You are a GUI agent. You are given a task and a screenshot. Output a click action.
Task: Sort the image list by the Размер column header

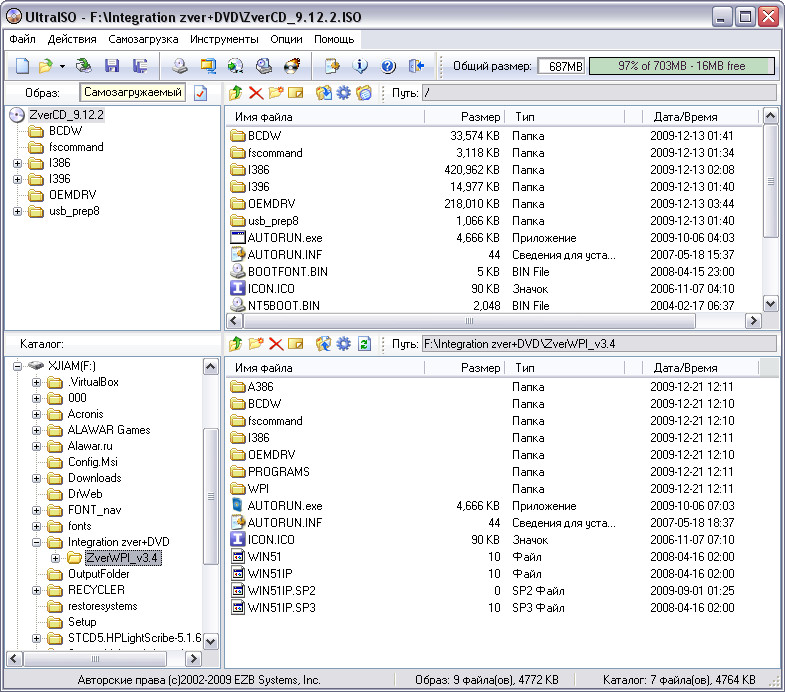pos(465,117)
